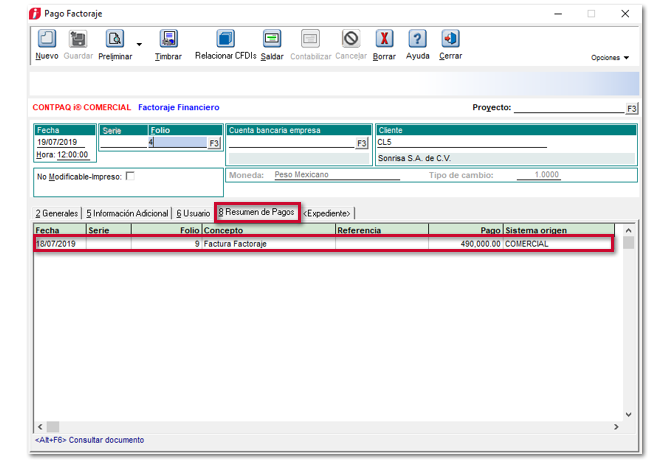Click the Preliminar preview icon
Screen dimensions: 651x463
pos(115,40)
